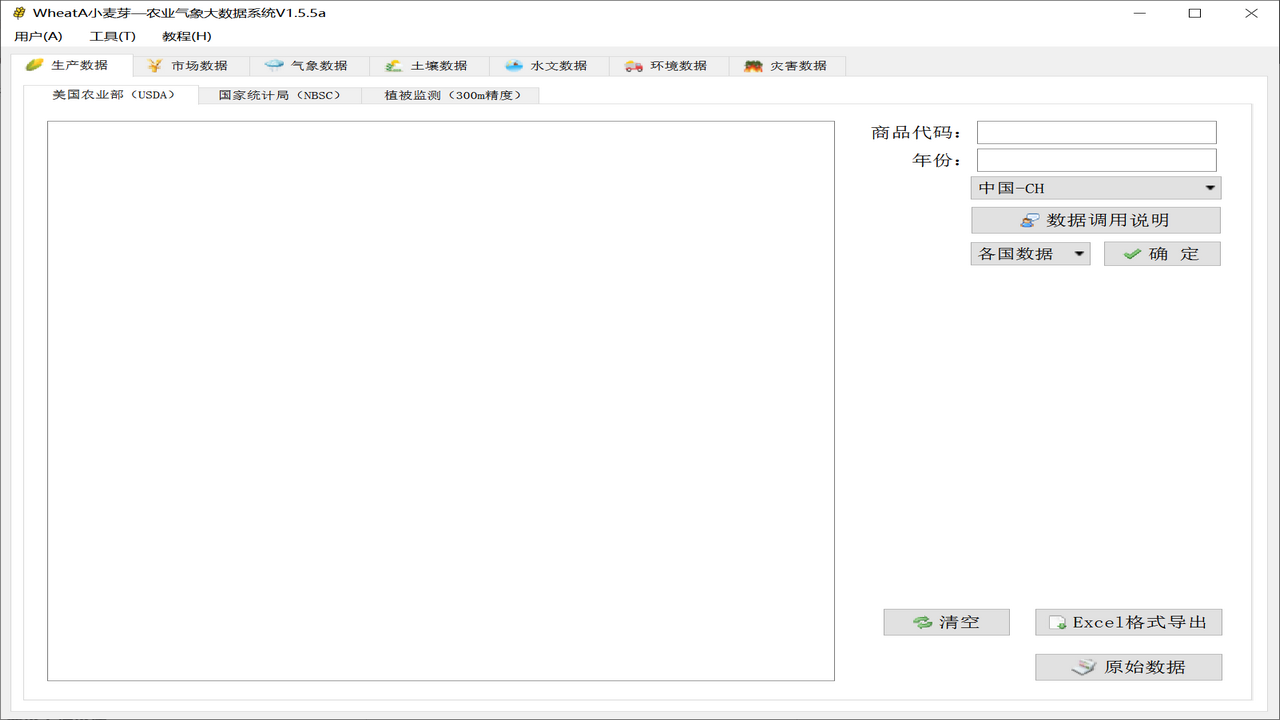
Task: Open the 市场数据 tab
Action: [189, 66]
